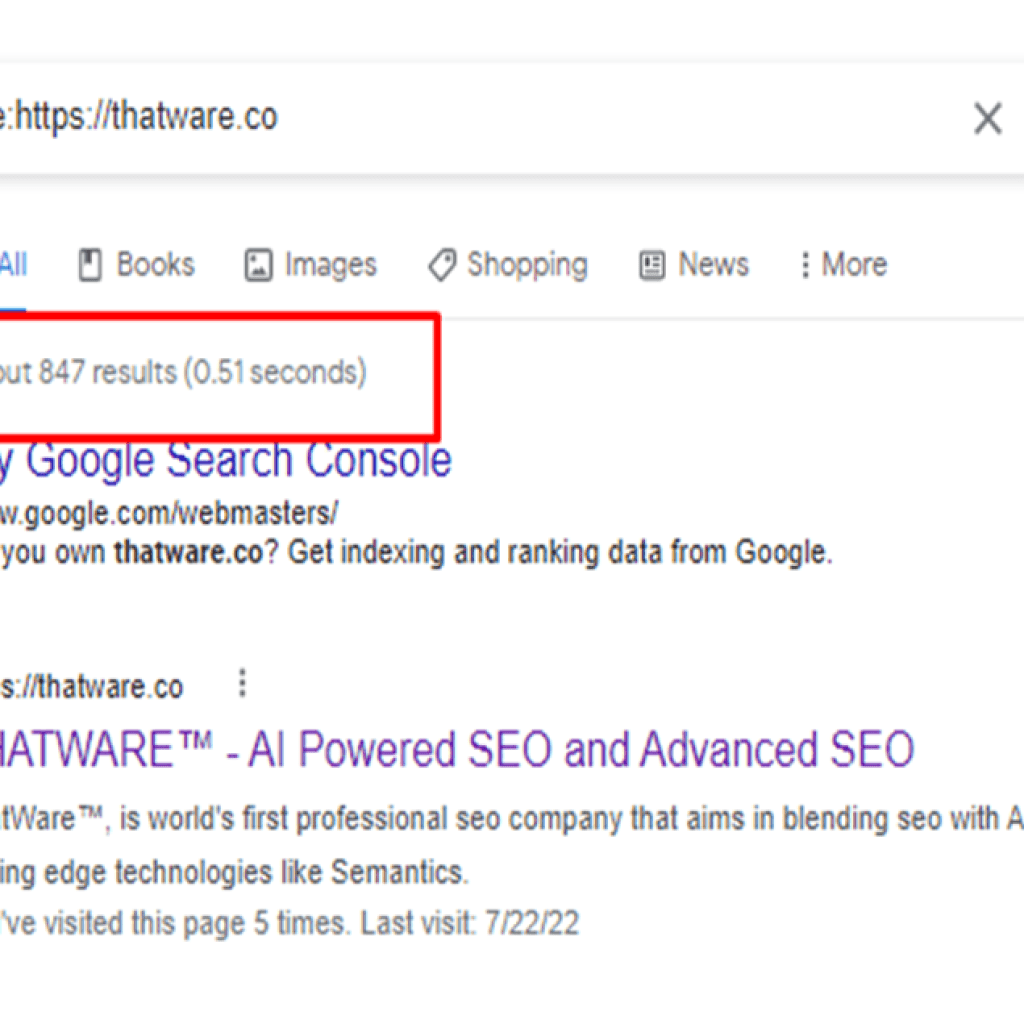Open the three-dot menu beside thatware.co URL
Viewport: 1024px width, 1024px height.
pos(242,683)
